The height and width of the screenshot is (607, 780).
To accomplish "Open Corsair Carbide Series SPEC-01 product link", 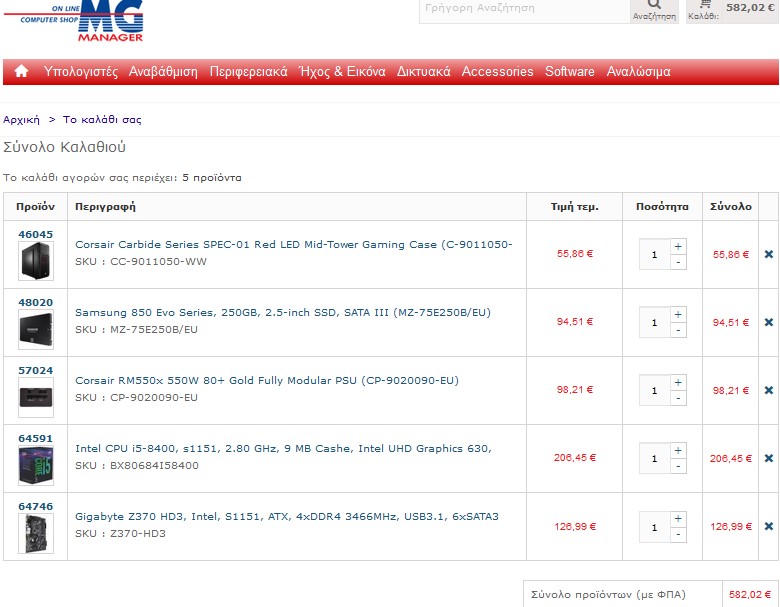I will tap(293, 244).
